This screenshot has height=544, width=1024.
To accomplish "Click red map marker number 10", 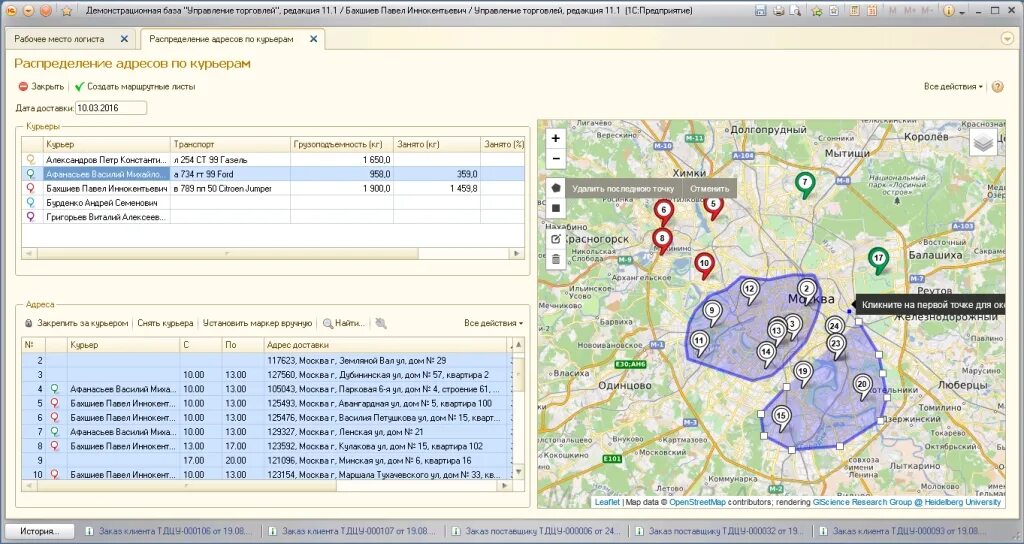I will pos(704,264).
